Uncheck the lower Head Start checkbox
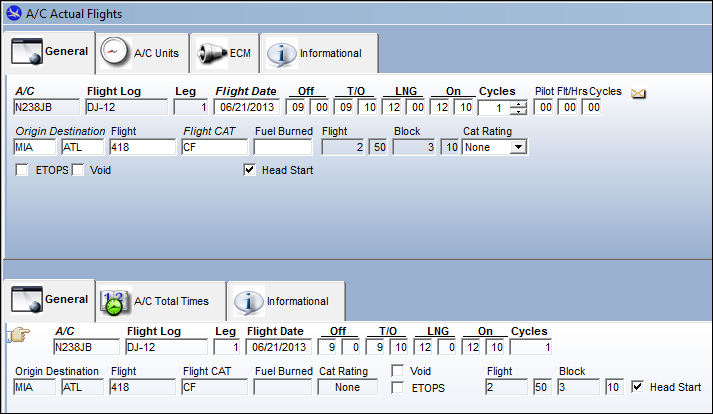 (x=638, y=387)
